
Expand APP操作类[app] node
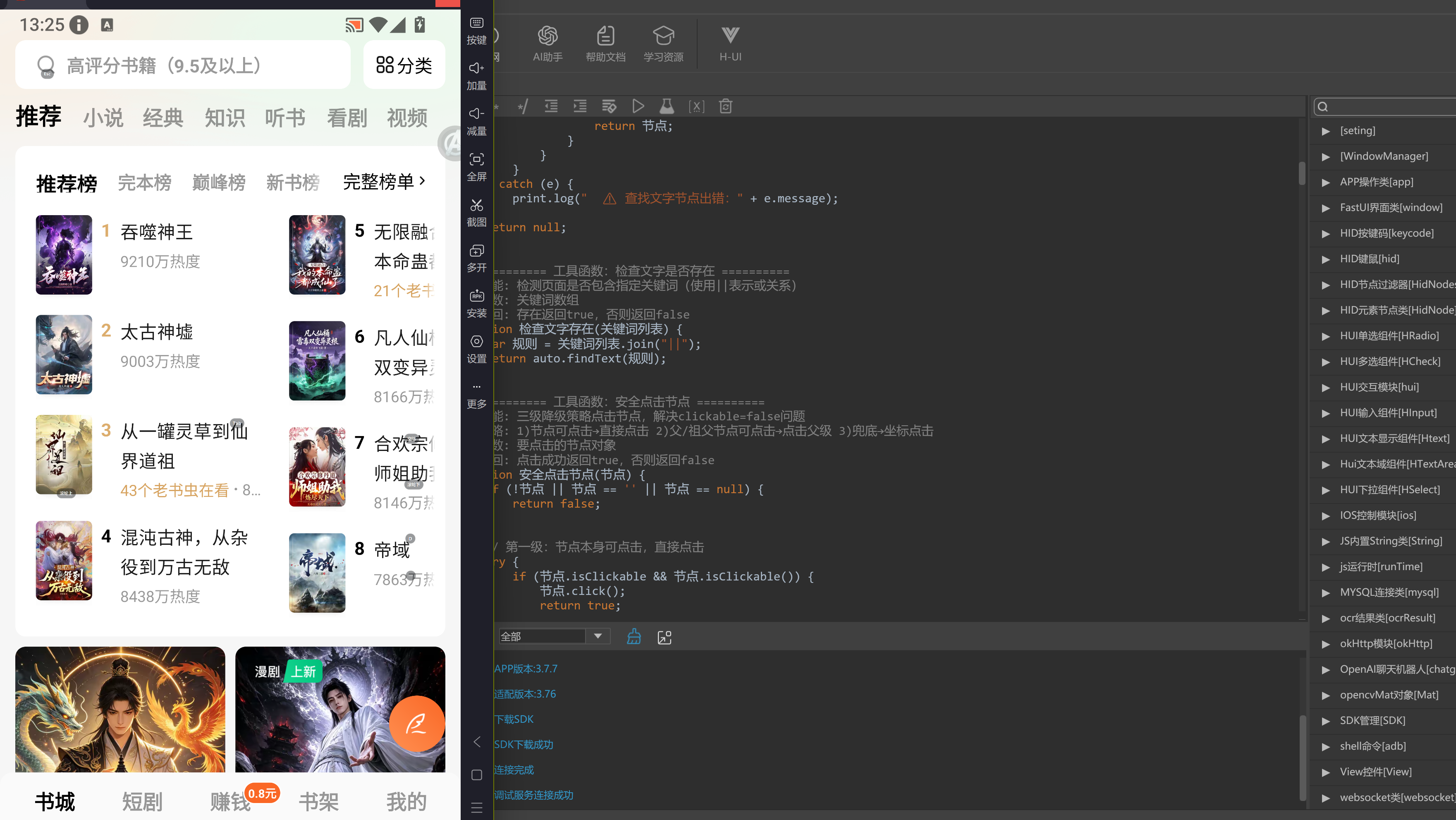(1325, 183)
